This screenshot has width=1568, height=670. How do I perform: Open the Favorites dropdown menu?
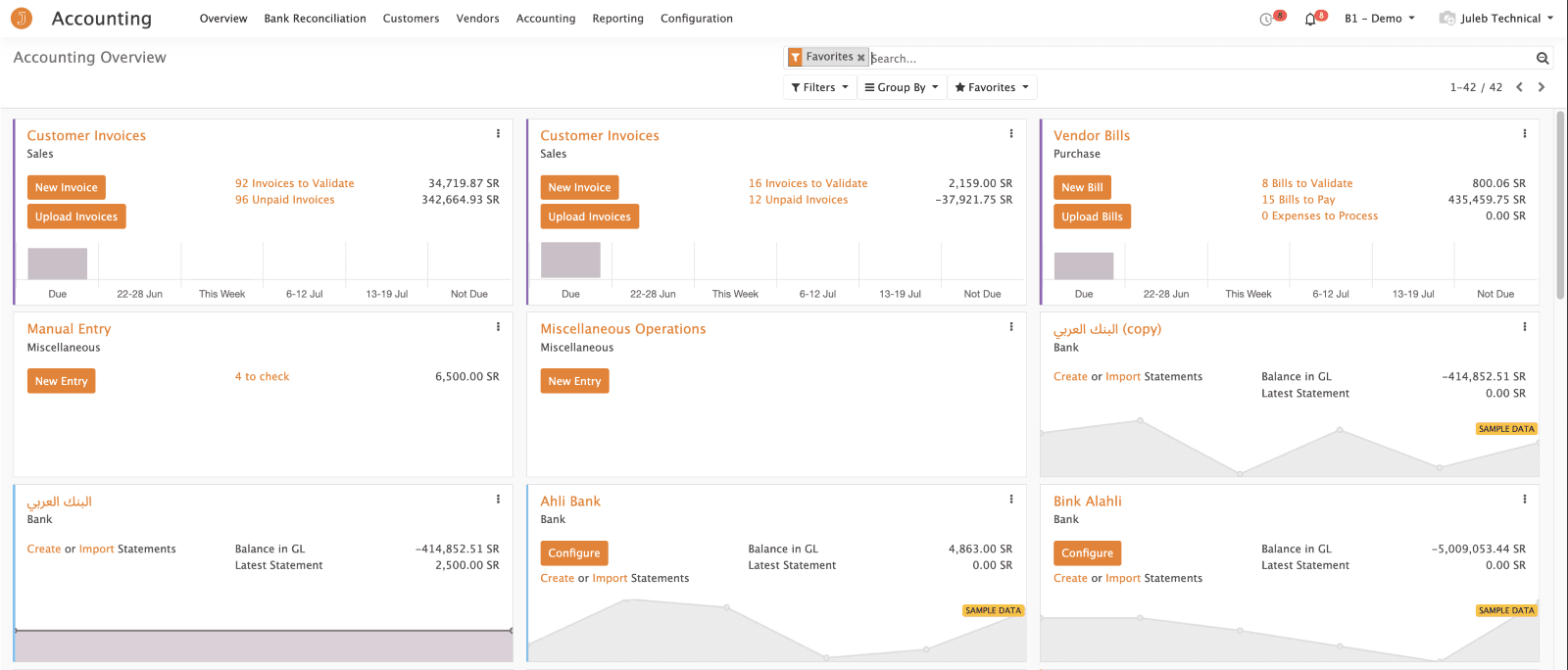point(992,87)
